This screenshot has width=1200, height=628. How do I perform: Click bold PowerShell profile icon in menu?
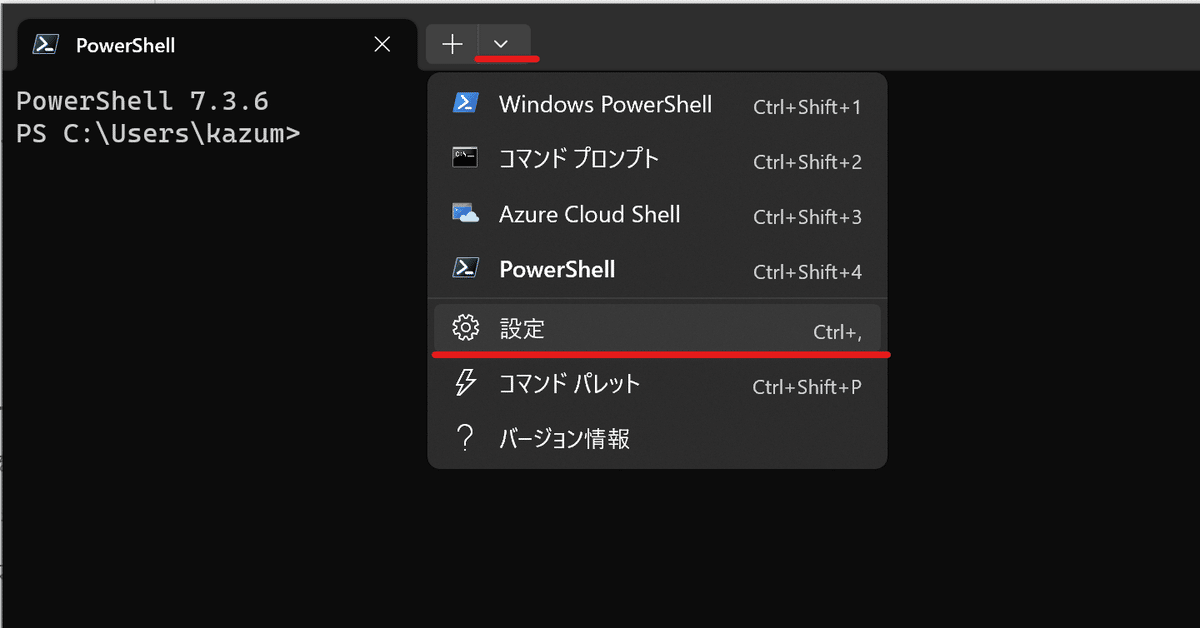coord(464,269)
